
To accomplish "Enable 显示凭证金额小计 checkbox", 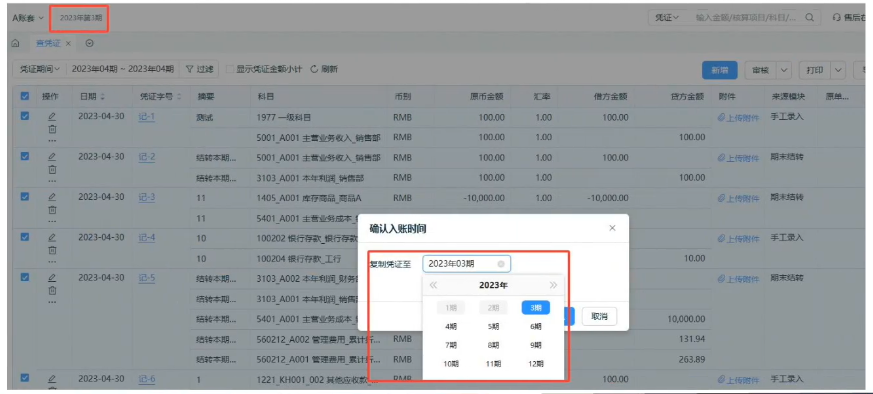I will point(230,70).
